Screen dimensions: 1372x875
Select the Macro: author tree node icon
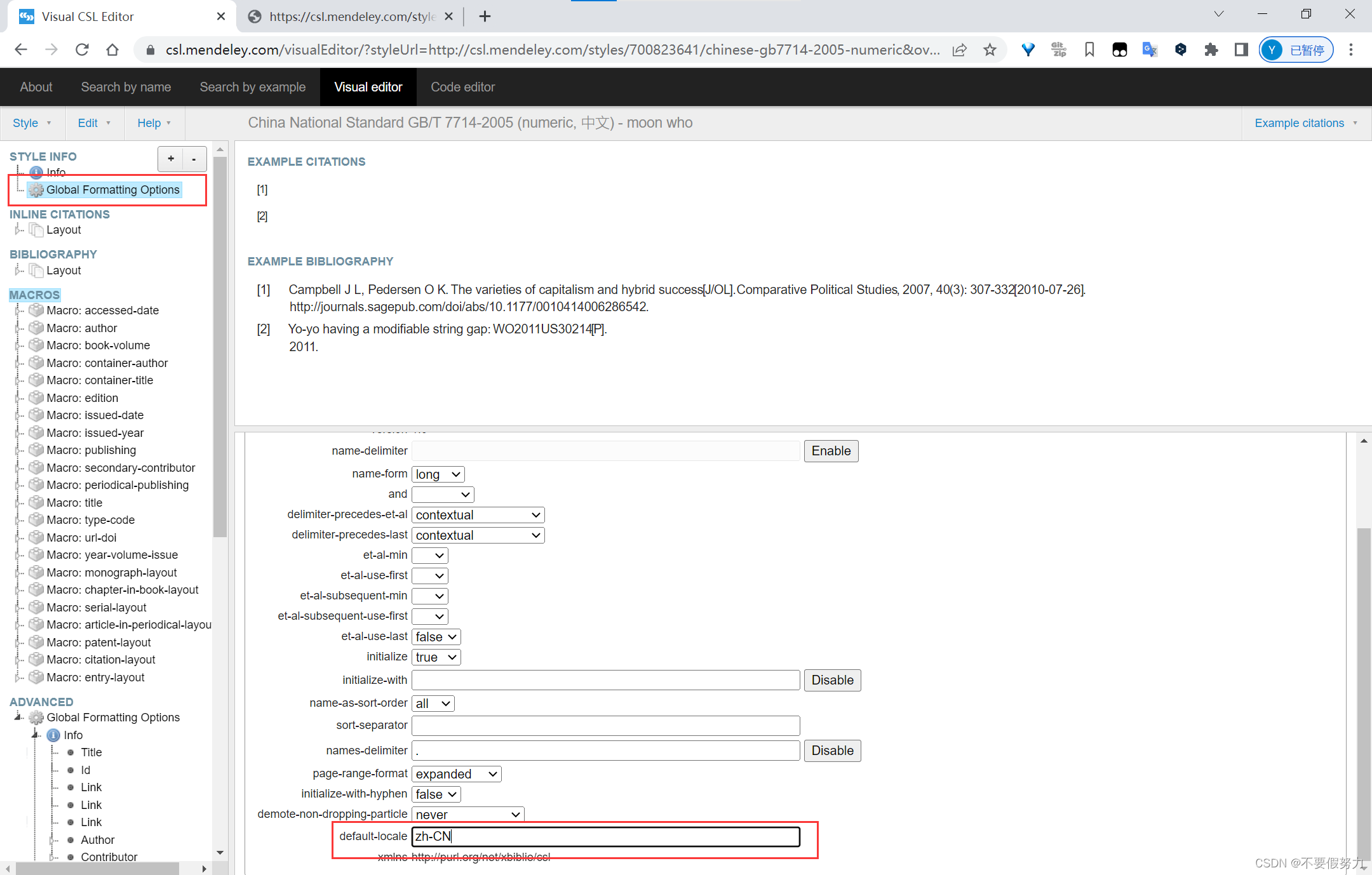pyautogui.click(x=36, y=328)
